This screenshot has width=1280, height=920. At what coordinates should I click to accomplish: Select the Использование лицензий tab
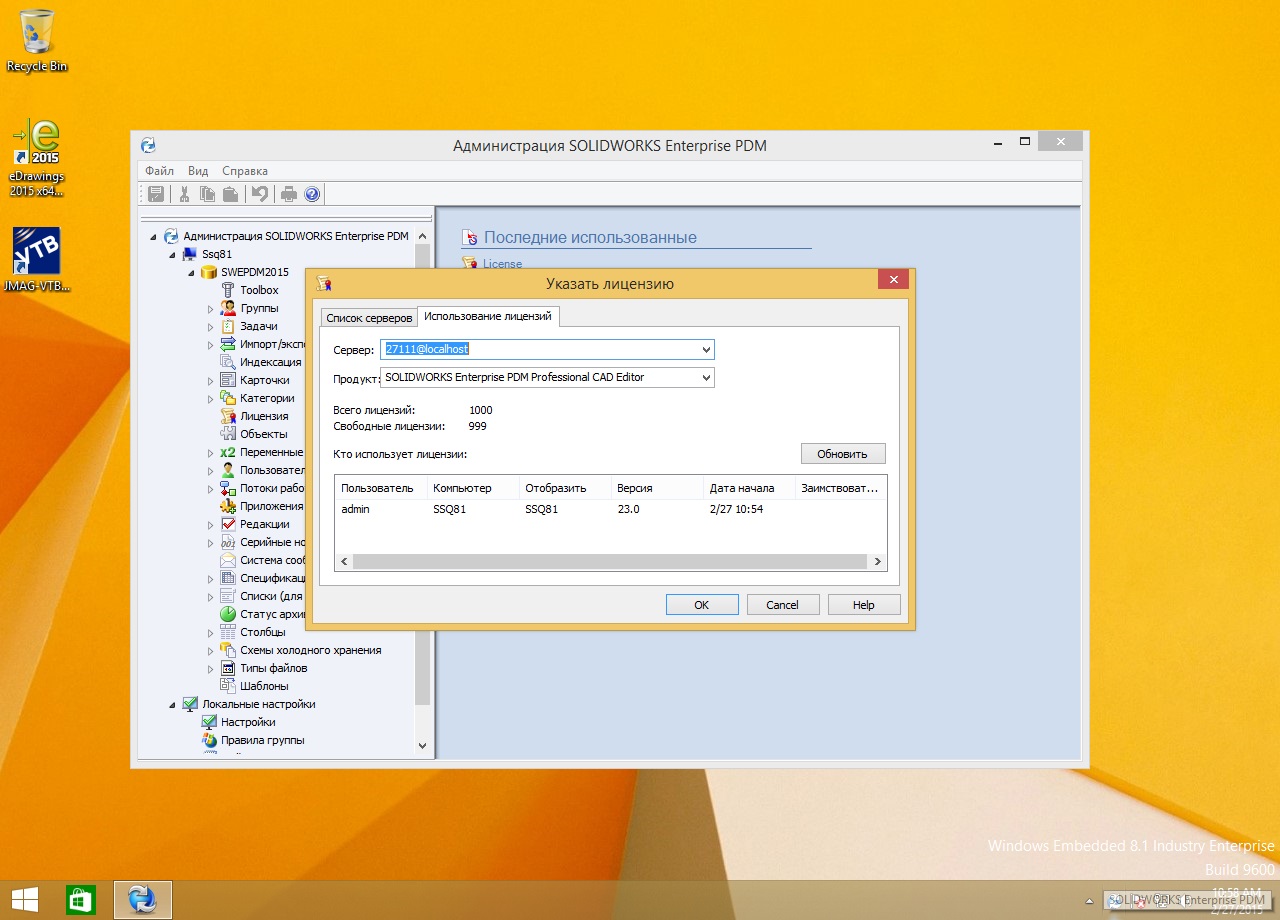488,316
